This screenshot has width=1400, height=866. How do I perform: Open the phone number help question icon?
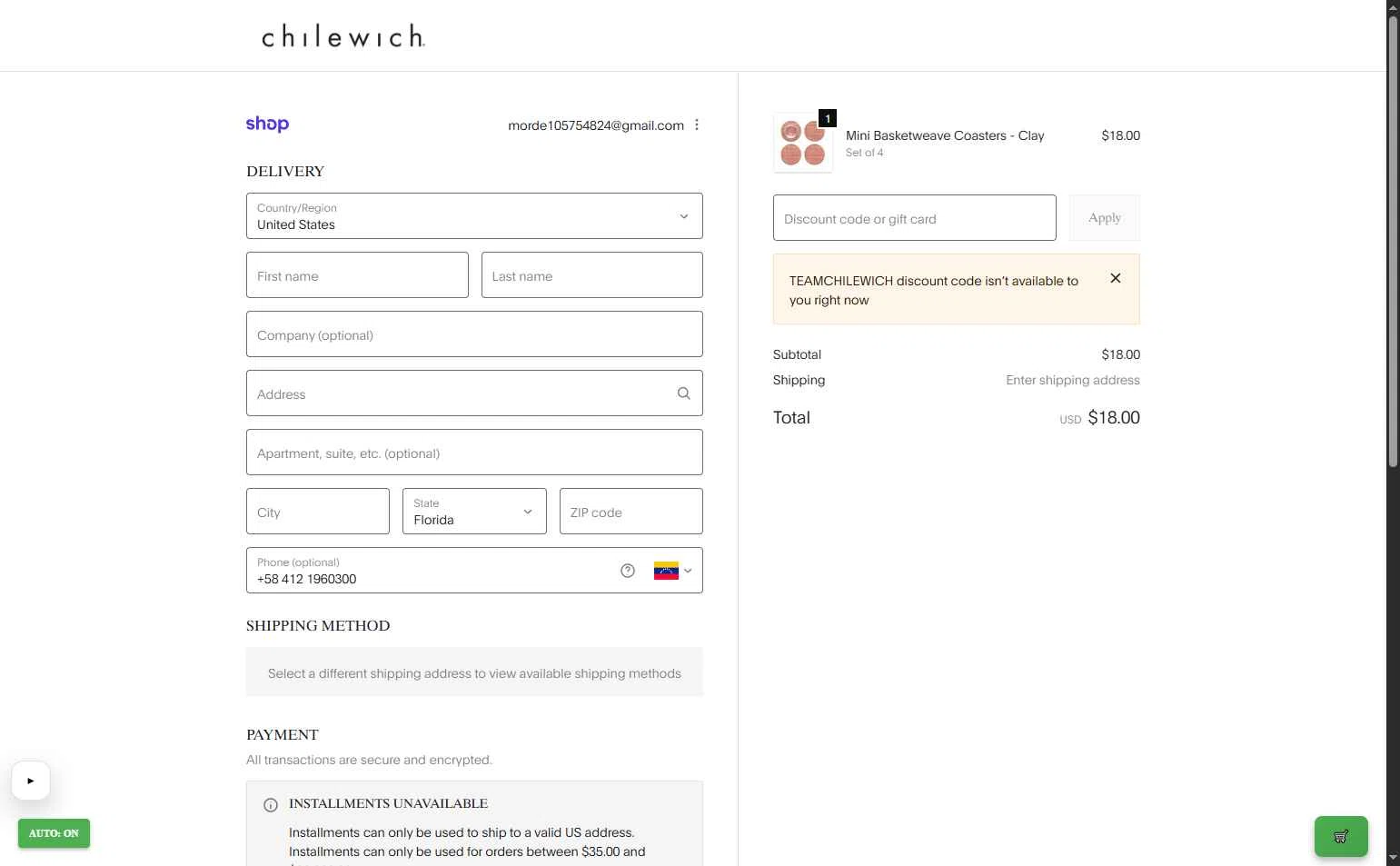628,571
